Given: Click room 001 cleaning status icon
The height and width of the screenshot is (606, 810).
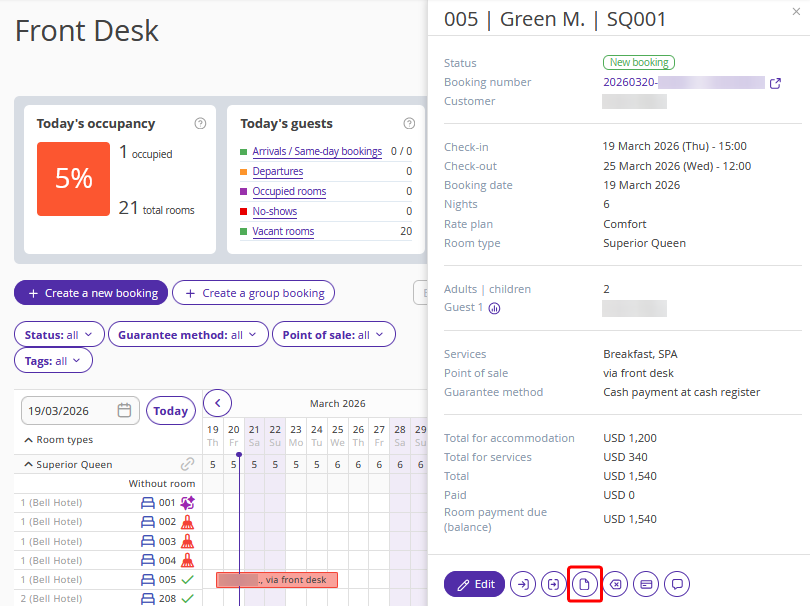Looking at the screenshot, I should [187, 503].
